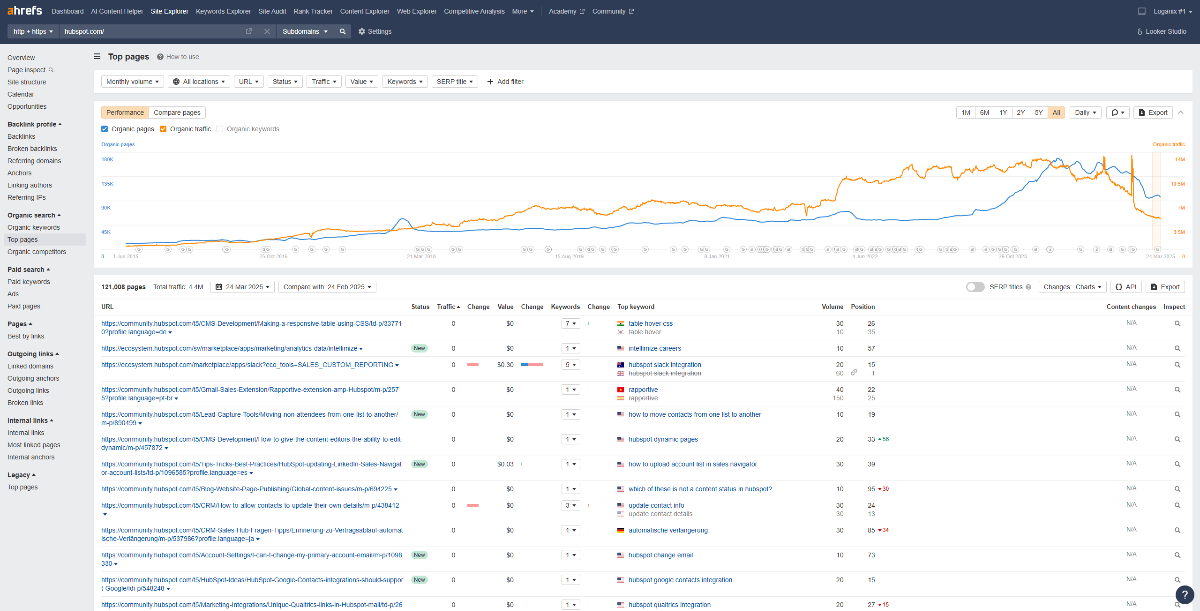
Task: Click the rapportive top keyword link
Action: (645, 389)
